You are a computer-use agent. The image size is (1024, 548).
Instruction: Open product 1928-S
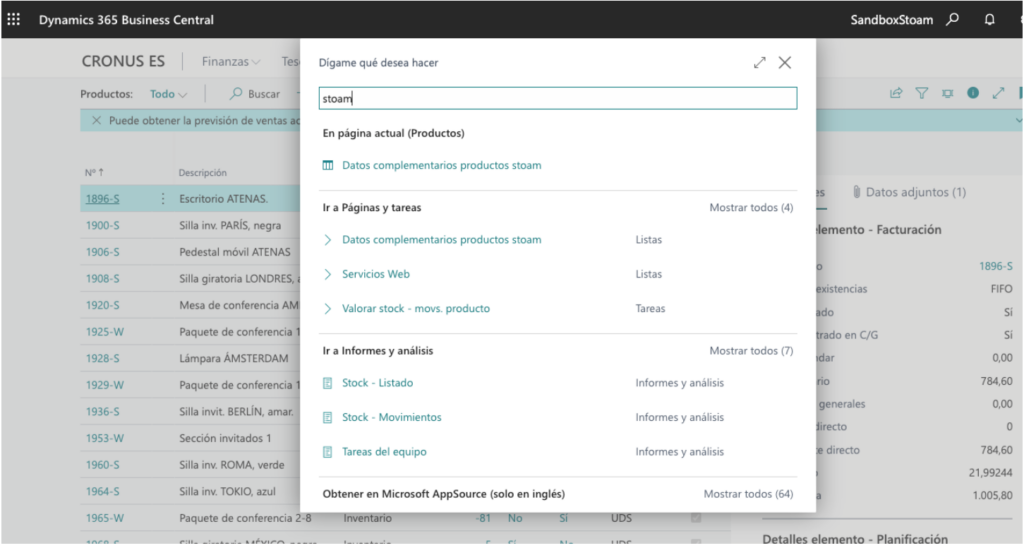pyautogui.click(x=103, y=359)
